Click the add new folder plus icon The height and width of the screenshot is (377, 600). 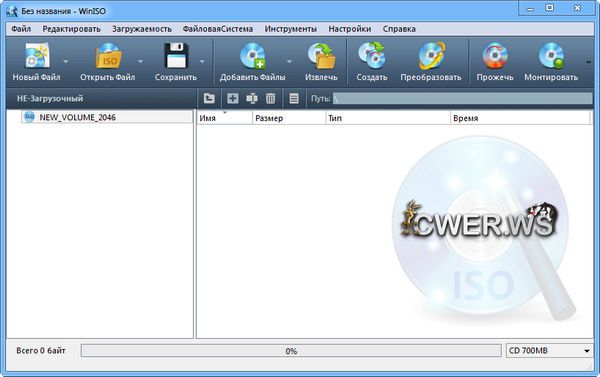click(x=233, y=98)
